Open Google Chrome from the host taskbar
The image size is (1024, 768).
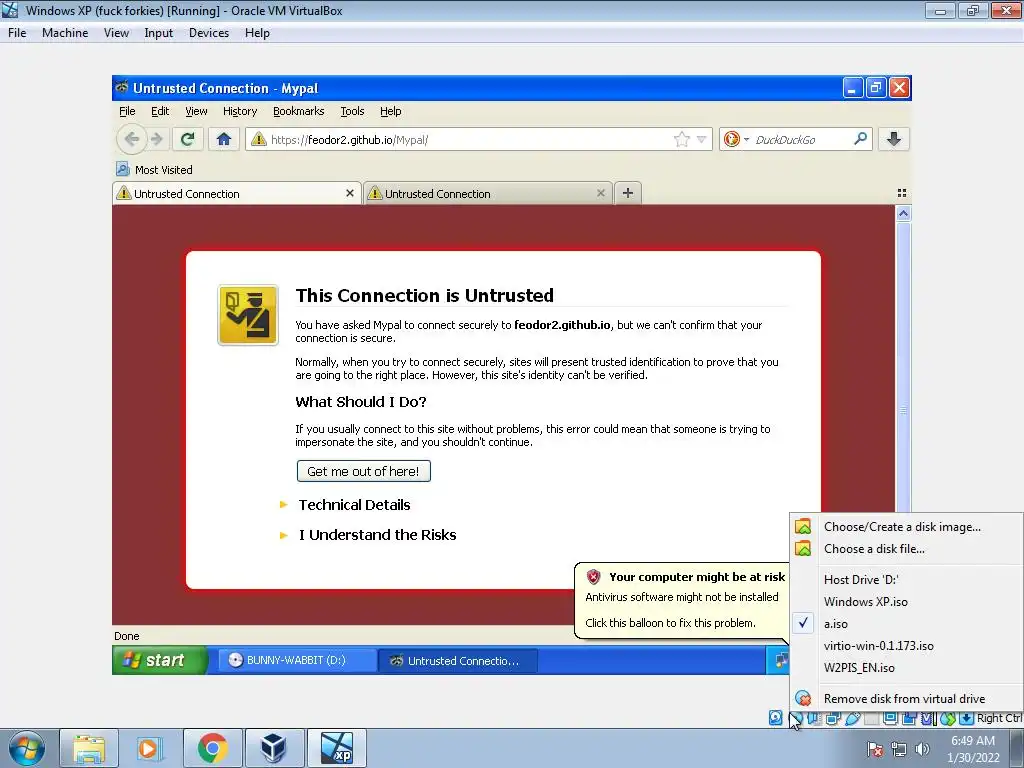(213, 748)
